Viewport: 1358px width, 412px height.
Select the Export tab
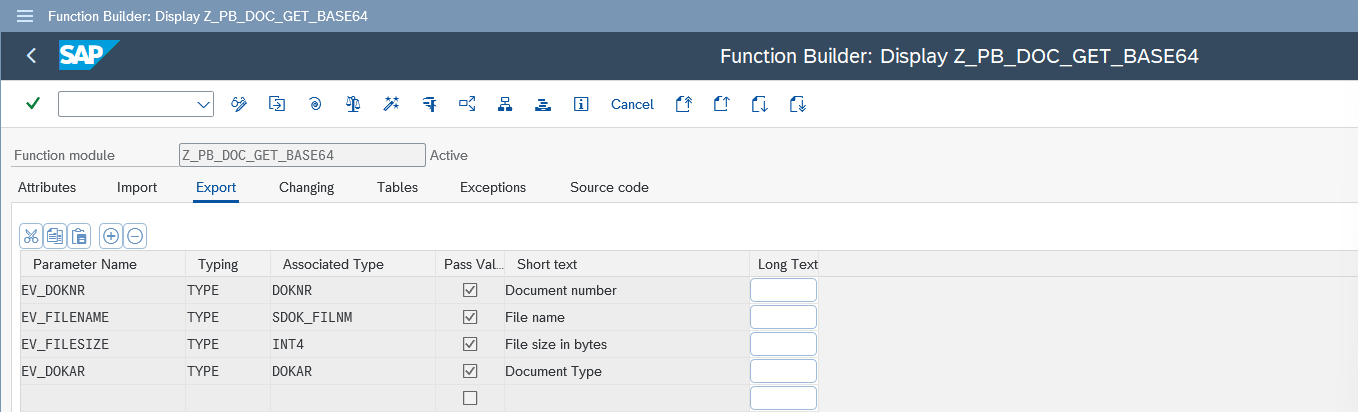click(x=216, y=187)
